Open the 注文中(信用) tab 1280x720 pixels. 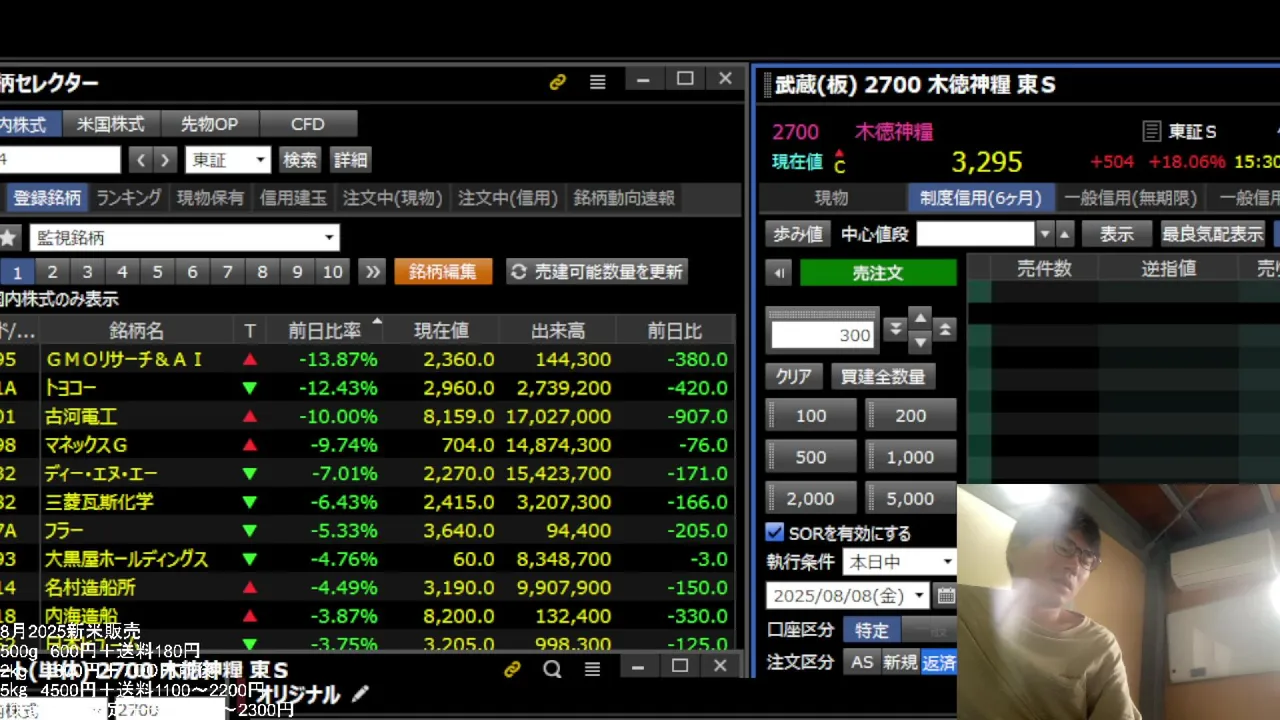pos(507,198)
